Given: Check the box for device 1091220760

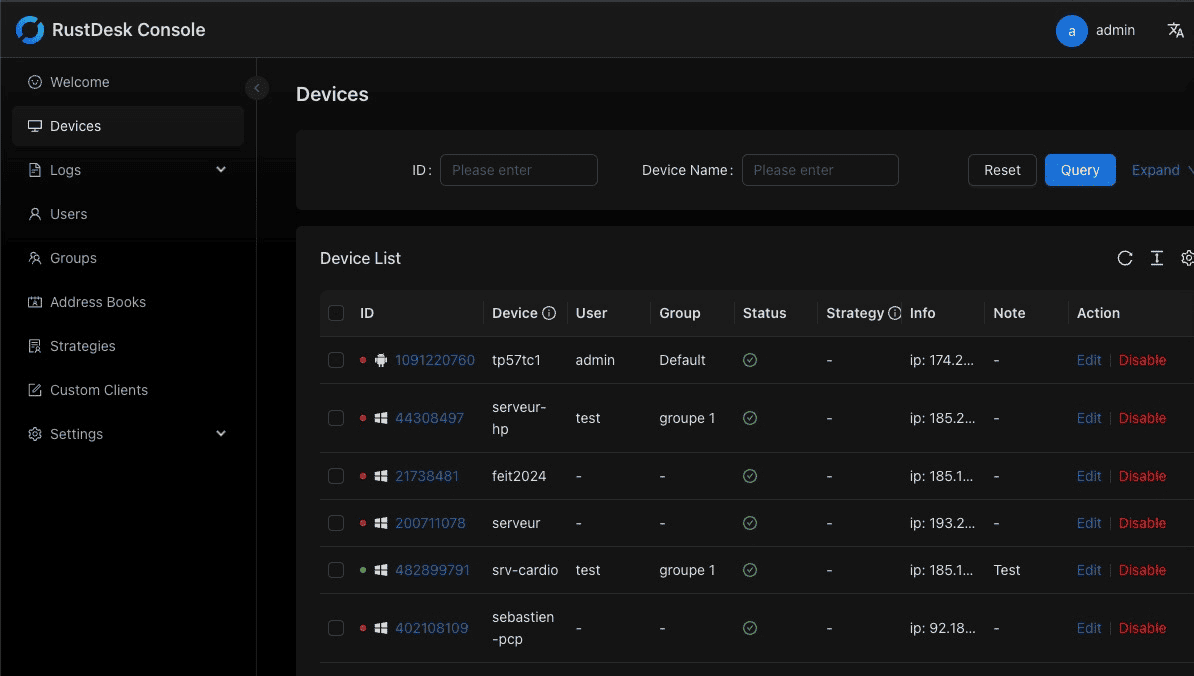Looking at the screenshot, I should click(x=336, y=360).
